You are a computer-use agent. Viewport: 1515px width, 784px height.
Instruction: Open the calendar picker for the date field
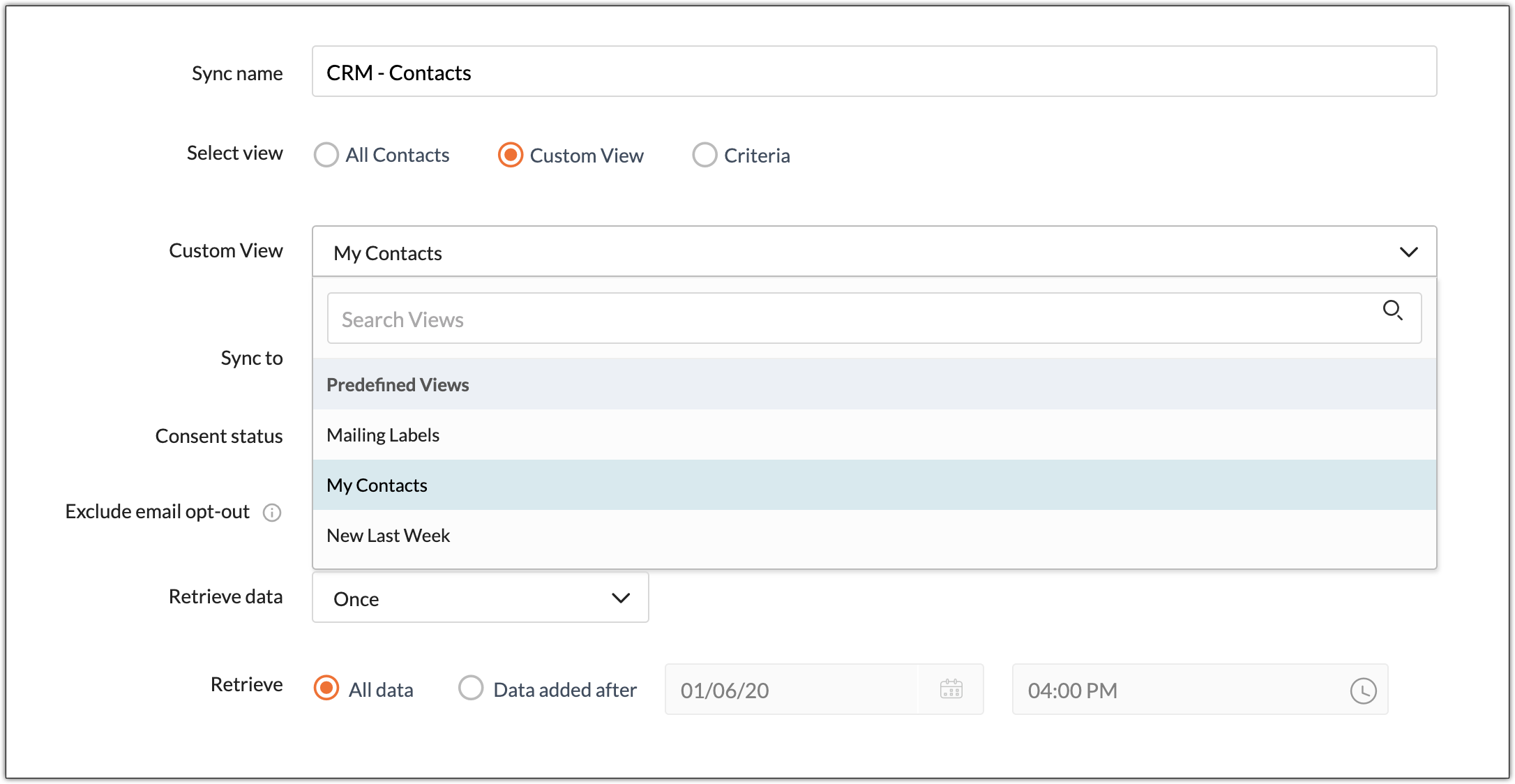click(951, 690)
